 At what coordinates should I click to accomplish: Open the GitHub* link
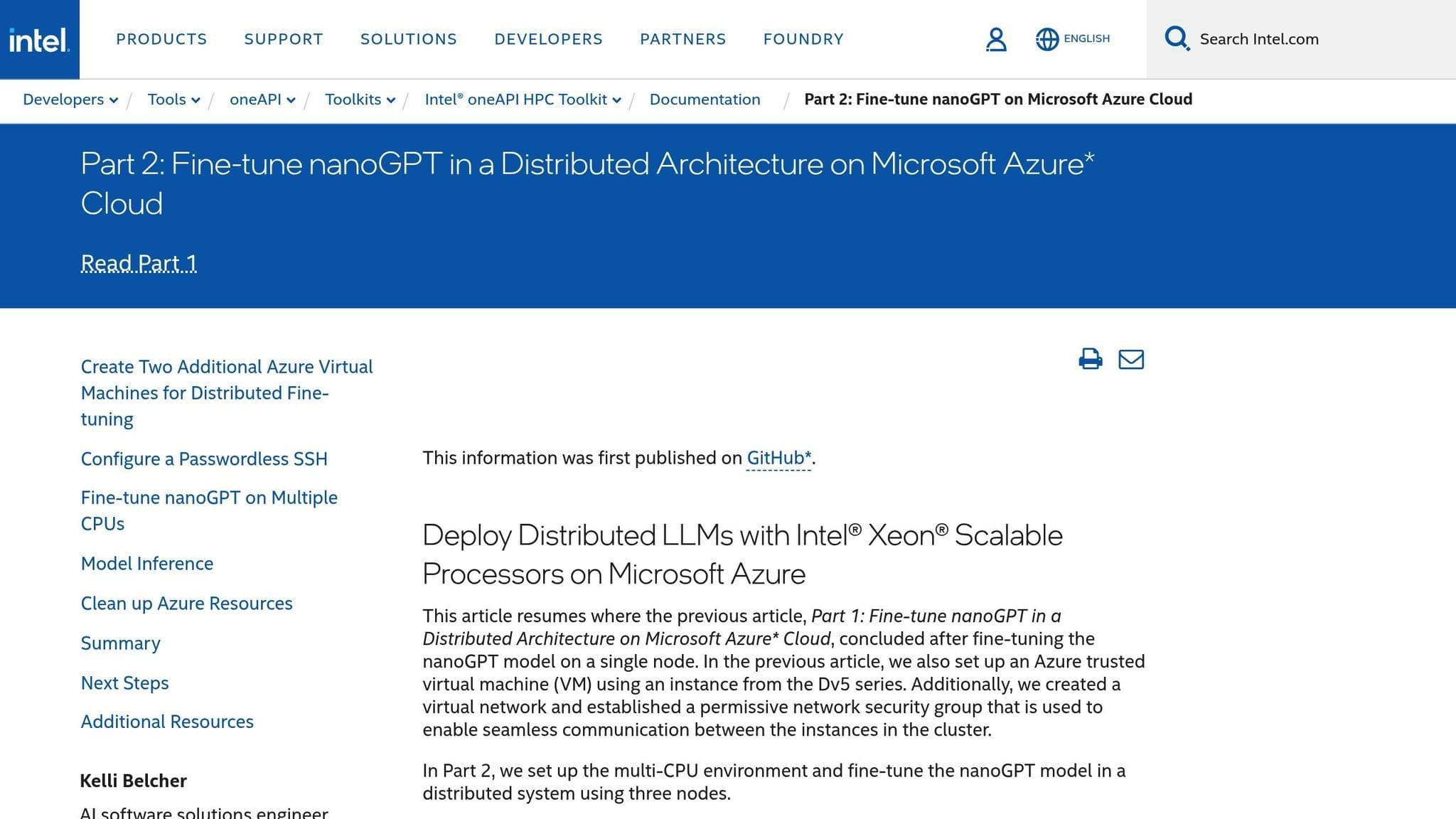pyautogui.click(x=778, y=458)
